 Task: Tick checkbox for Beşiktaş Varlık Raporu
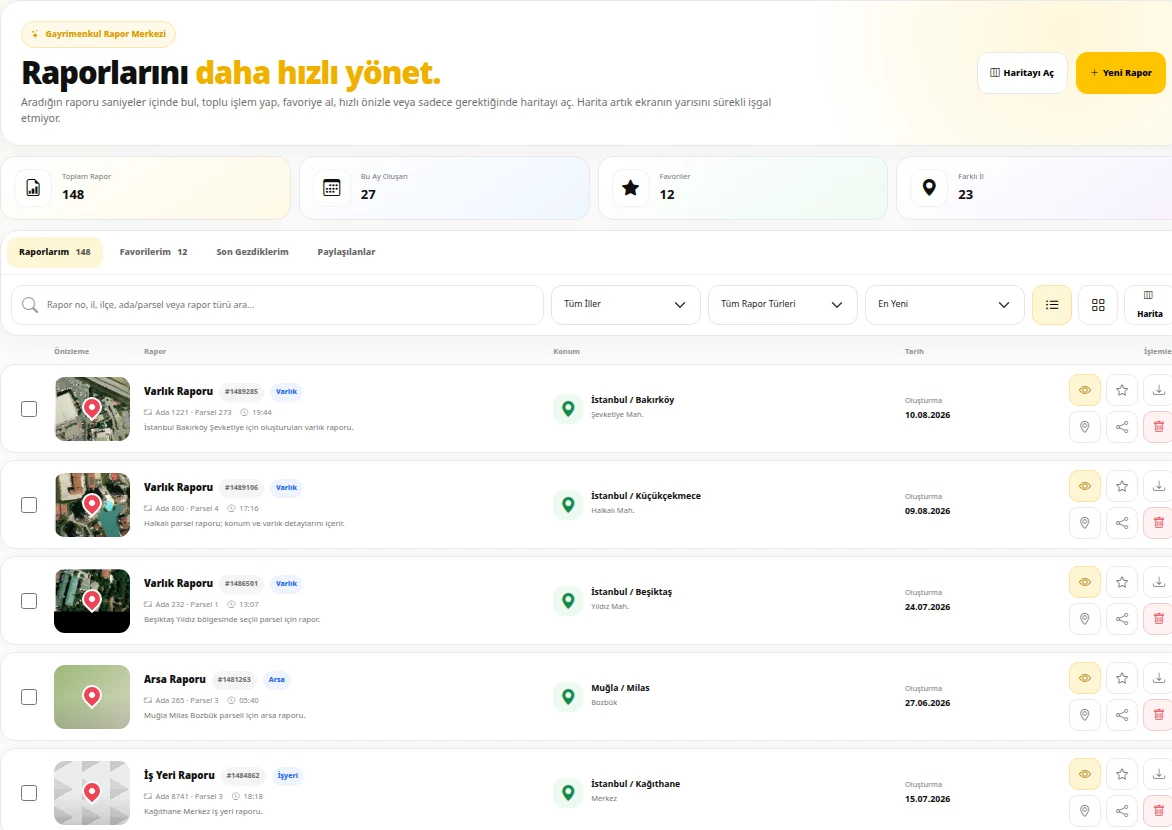[x=29, y=601]
